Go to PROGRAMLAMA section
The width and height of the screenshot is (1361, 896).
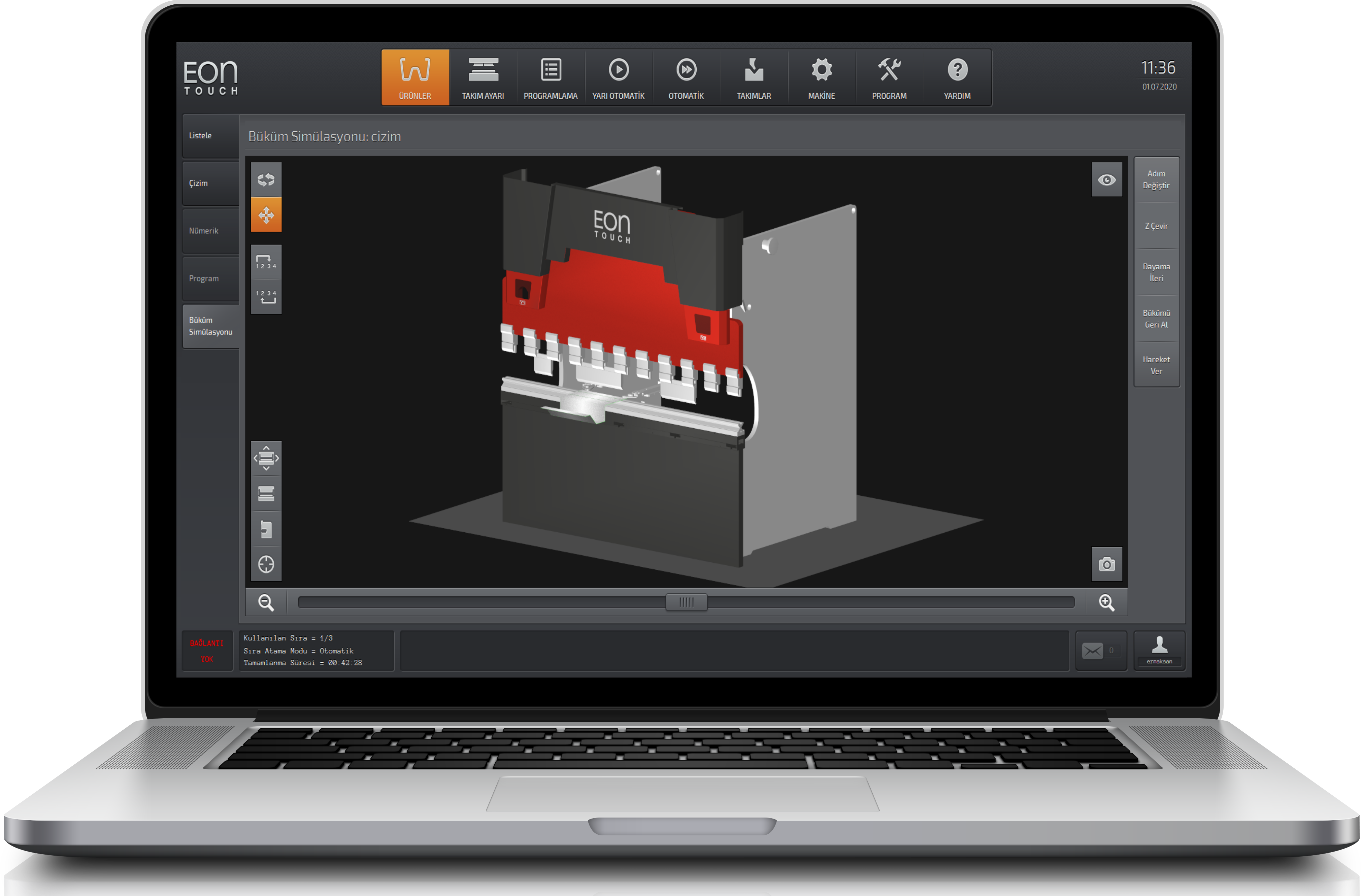coord(551,78)
